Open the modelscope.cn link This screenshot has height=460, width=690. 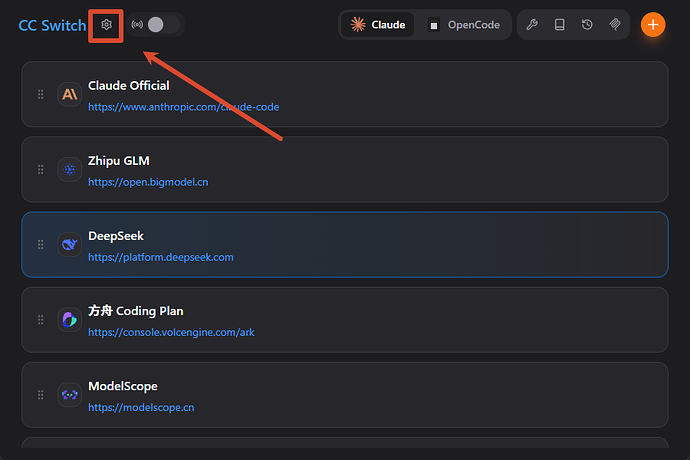coord(141,408)
